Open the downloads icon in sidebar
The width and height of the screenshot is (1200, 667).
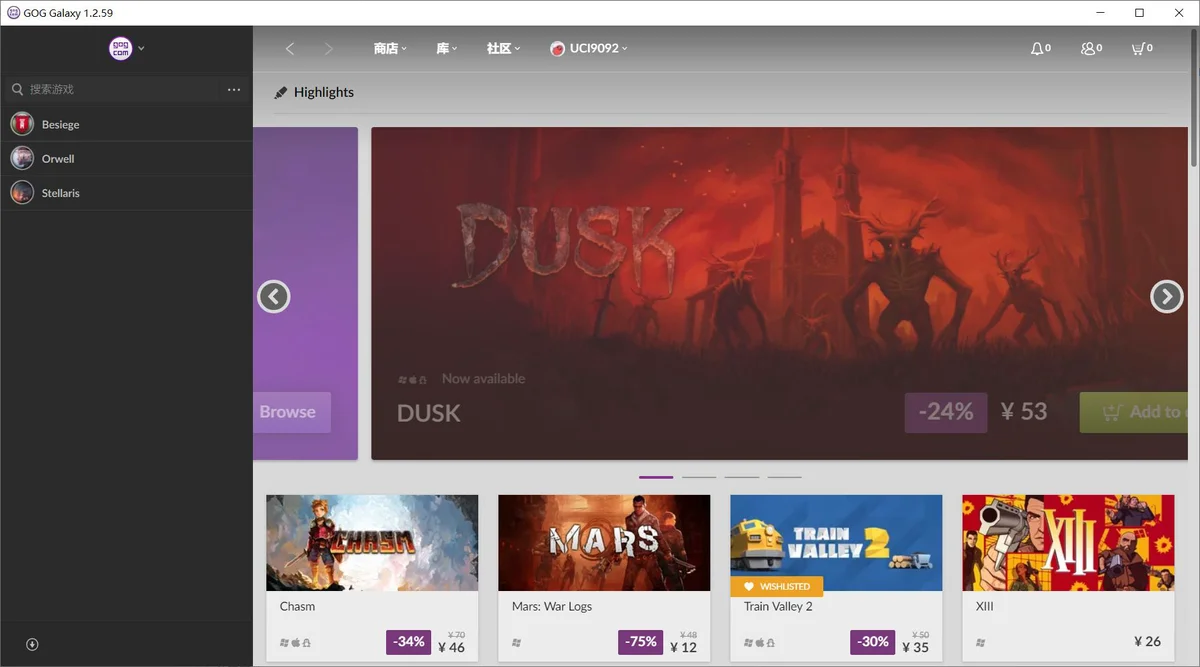click(x=32, y=645)
